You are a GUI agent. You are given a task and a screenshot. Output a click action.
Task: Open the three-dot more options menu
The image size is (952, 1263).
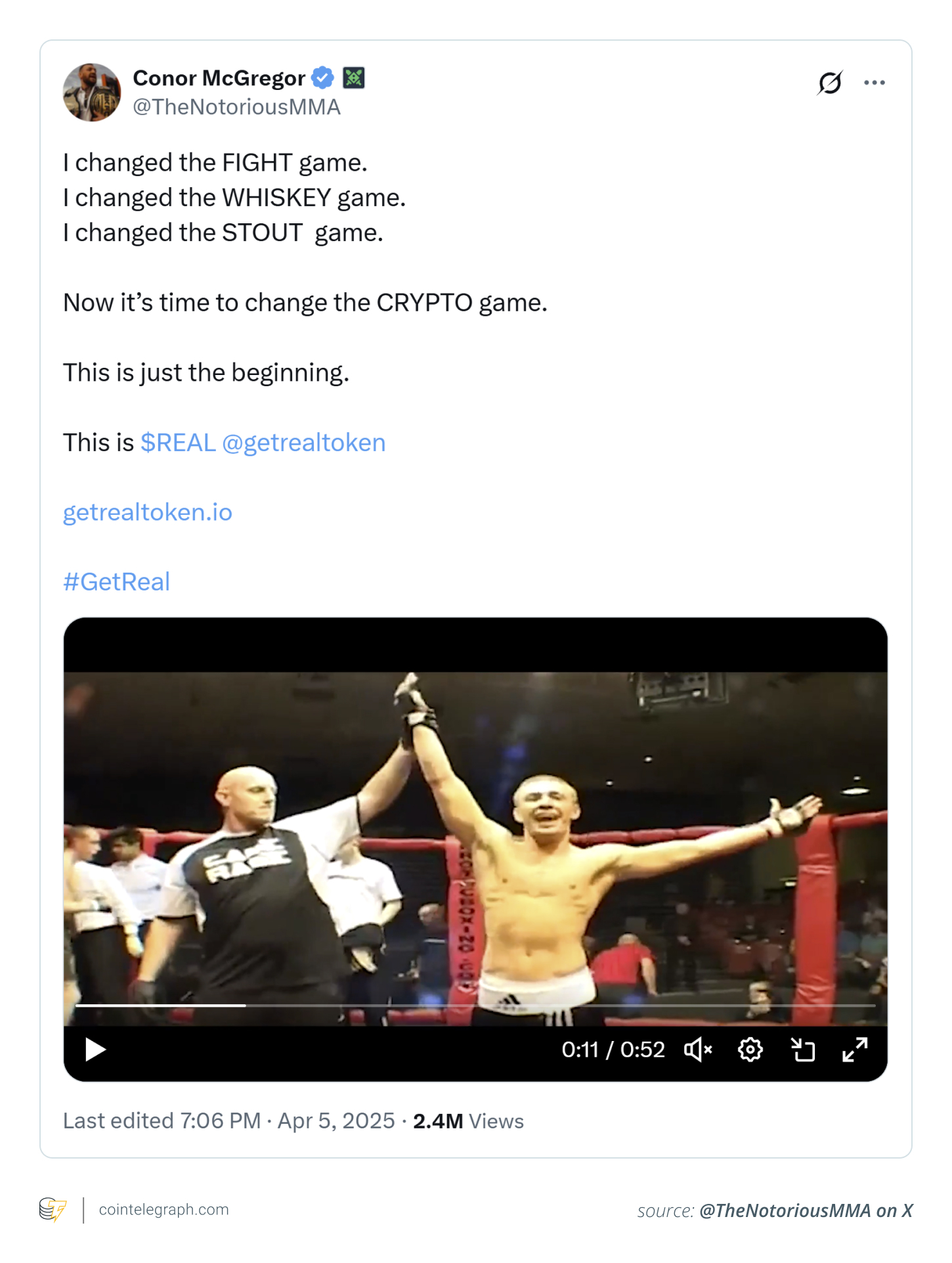tap(874, 83)
